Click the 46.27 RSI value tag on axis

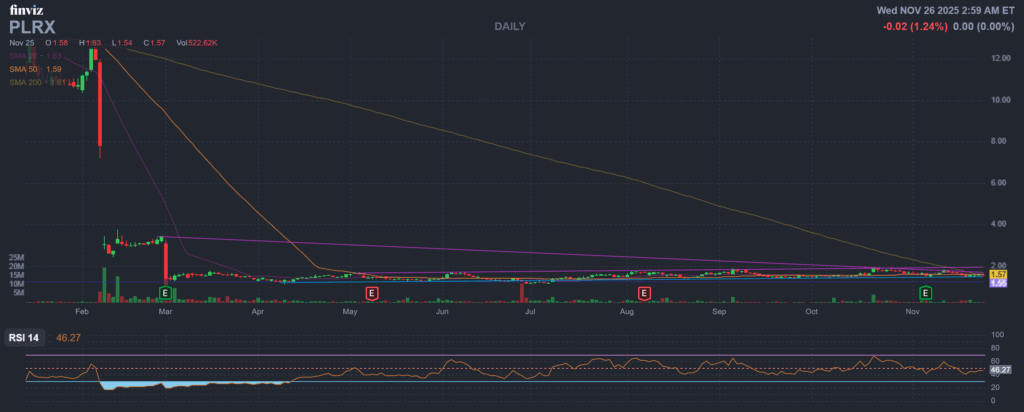(997, 370)
